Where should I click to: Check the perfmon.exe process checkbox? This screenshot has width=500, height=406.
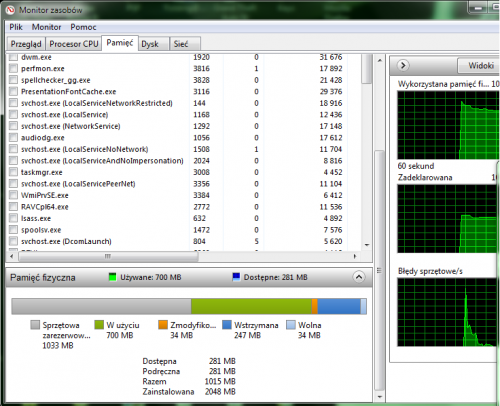pos(13,69)
